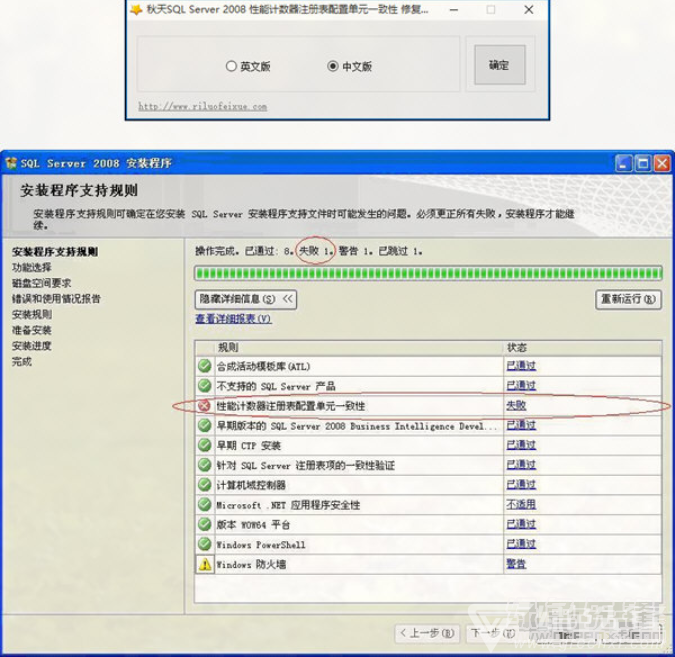Open the riluofeixue.com link
675x657 pixels.
(202, 106)
